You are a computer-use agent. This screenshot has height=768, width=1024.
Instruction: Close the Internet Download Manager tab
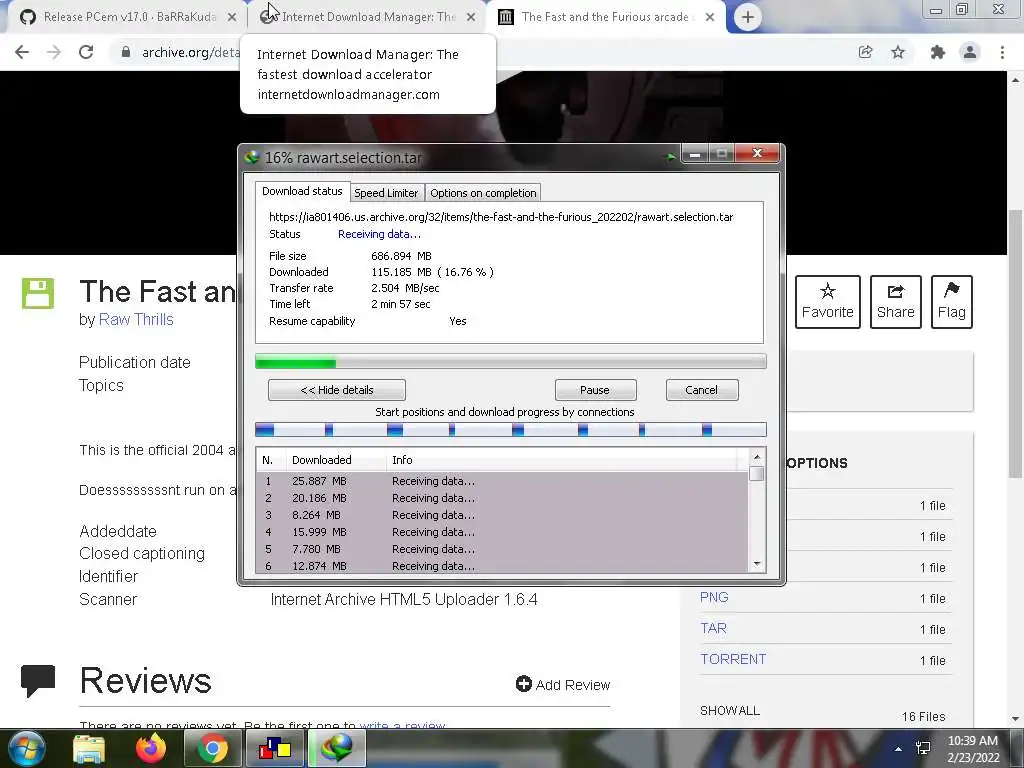[471, 18]
